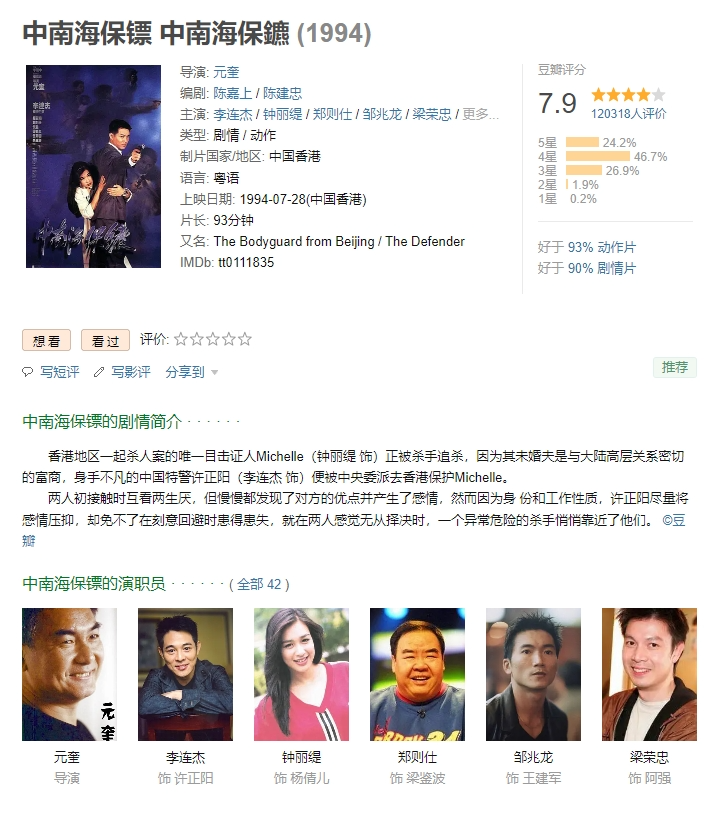
Task: Expand the 分享到 share dropdown
Action: coord(191,372)
